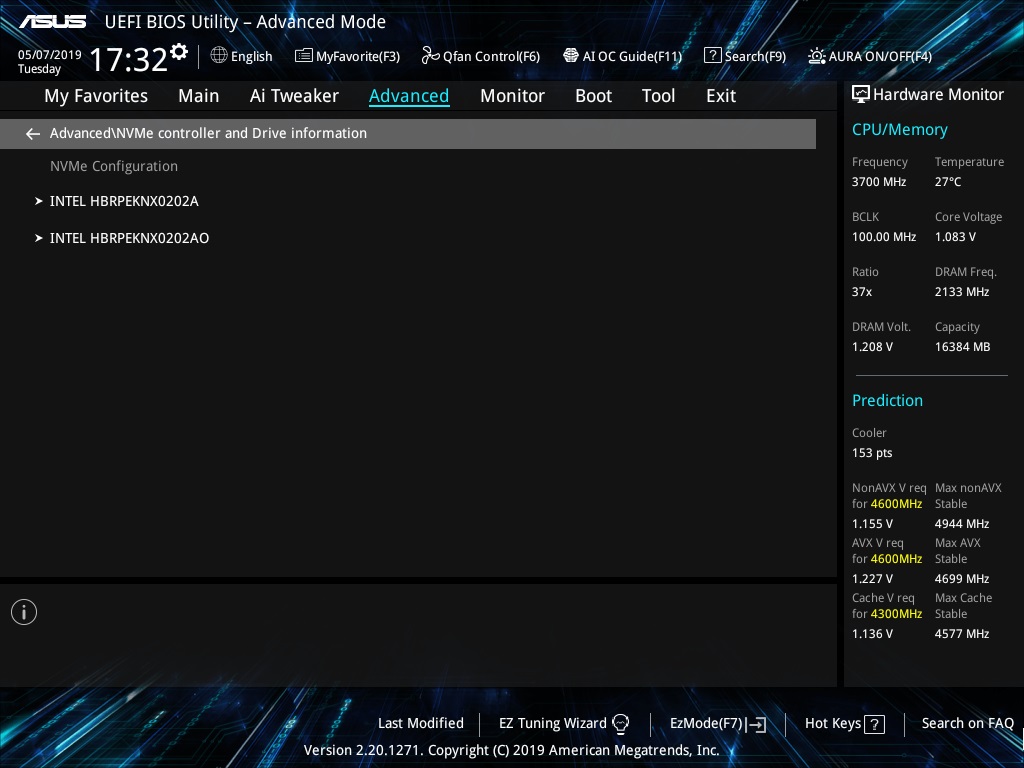Screen dimensions: 1024x768
Task: Expand INTEL HBRPEKNX0202AO drive arrow
Action: [39, 238]
